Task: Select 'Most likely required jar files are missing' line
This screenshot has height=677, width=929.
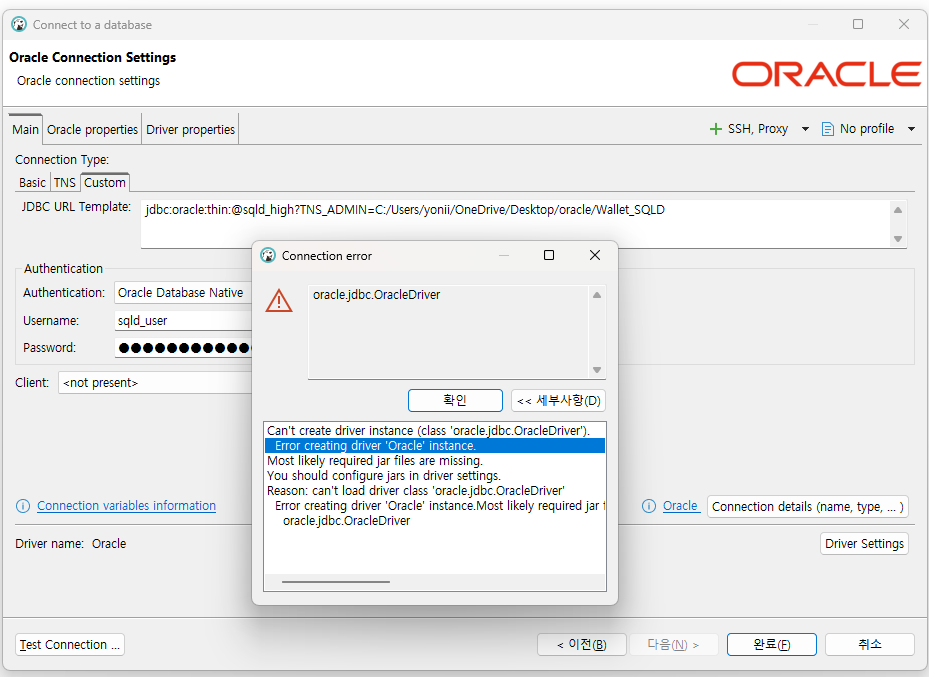Action: [374, 460]
